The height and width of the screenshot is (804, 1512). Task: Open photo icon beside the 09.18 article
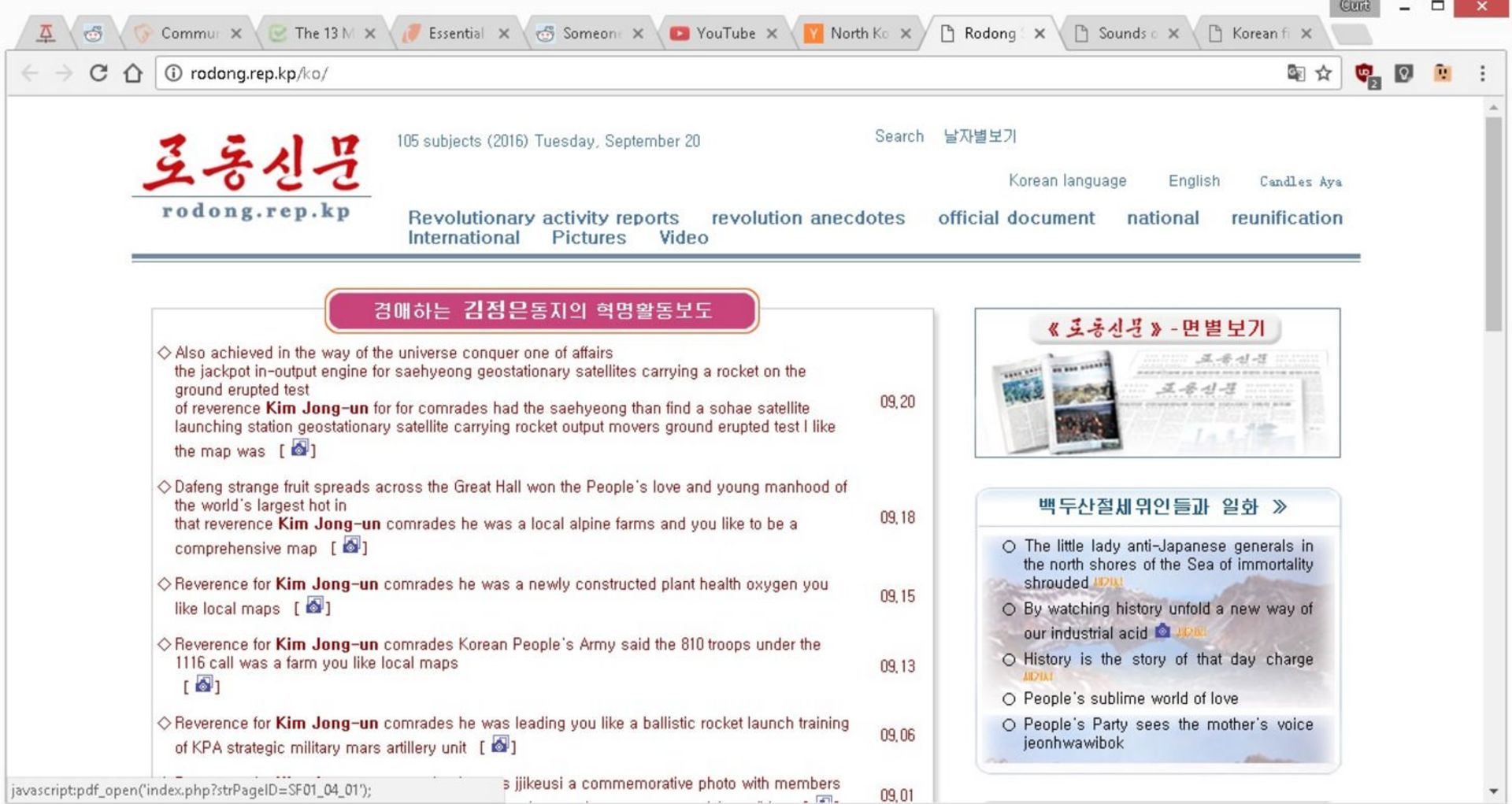350,546
